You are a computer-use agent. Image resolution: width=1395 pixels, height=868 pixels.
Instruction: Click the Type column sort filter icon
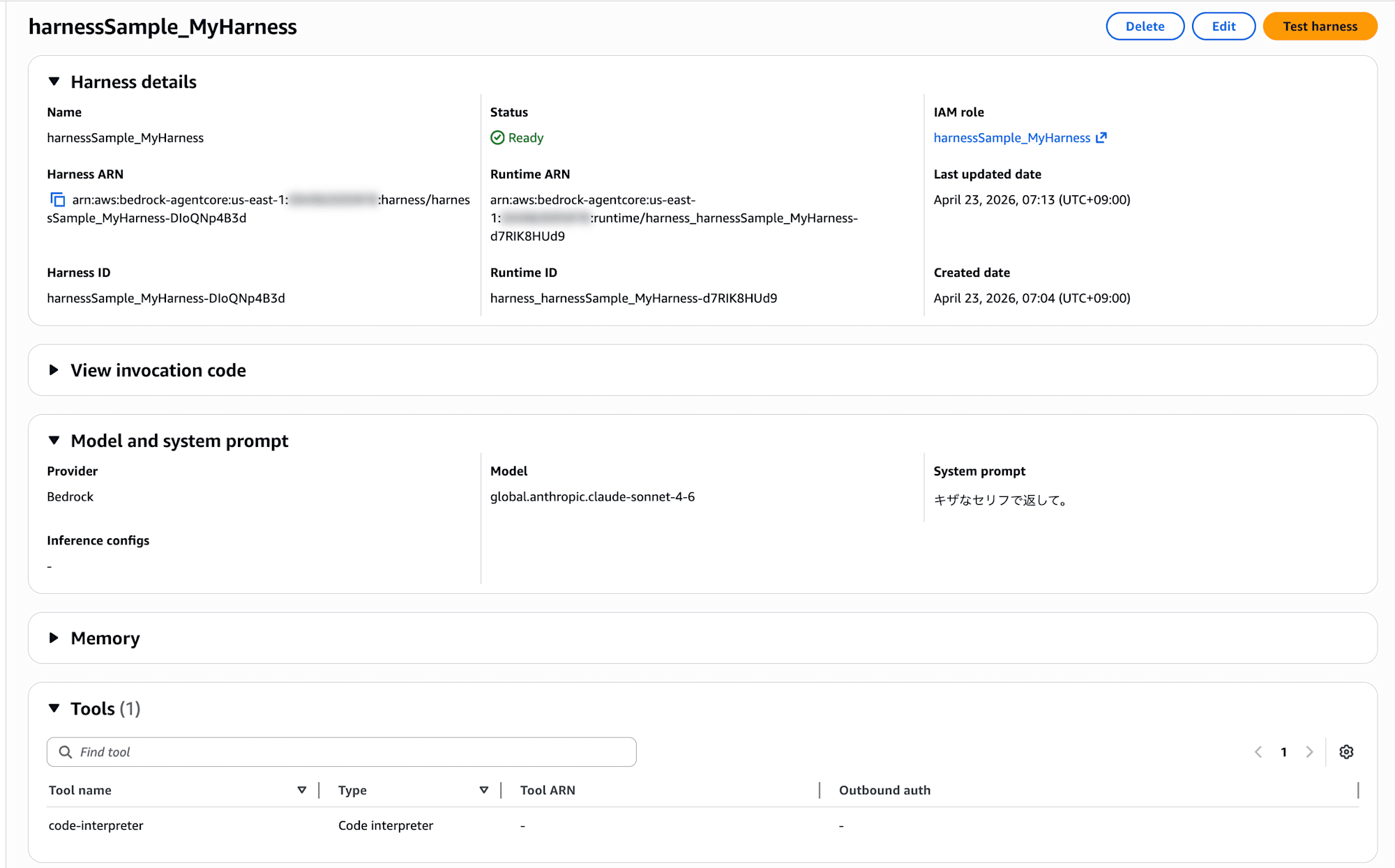click(x=484, y=790)
